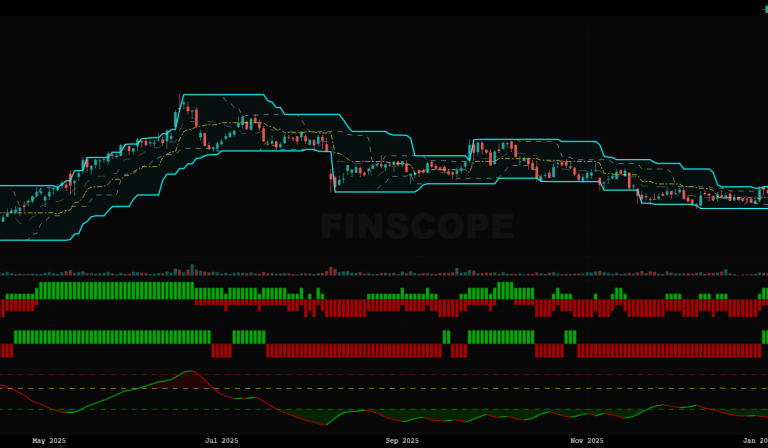Click the candlestick legend marker in top-right corner
768x448 pixels.
pos(765,8)
